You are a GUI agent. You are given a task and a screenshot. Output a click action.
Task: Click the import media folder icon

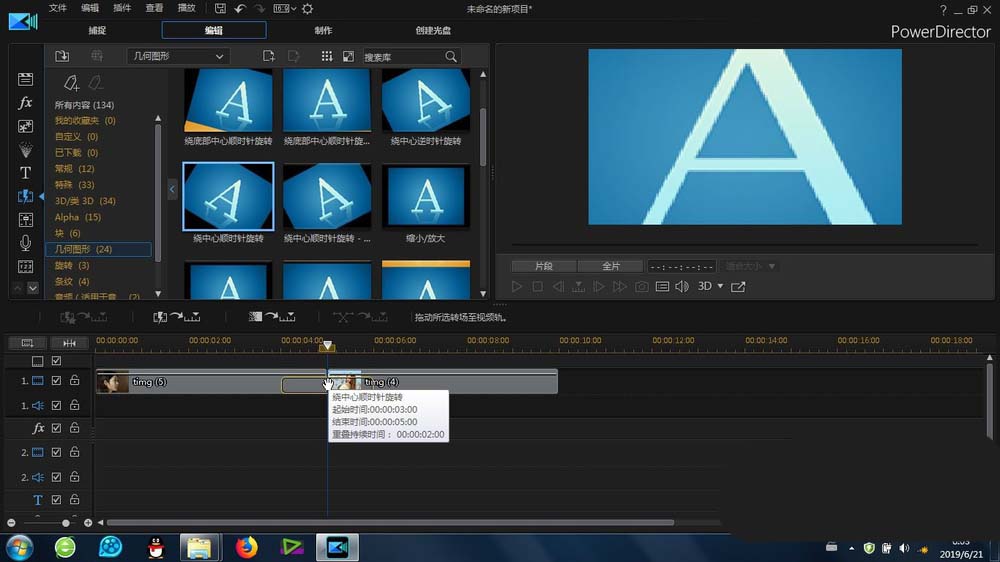tap(62, 56)
